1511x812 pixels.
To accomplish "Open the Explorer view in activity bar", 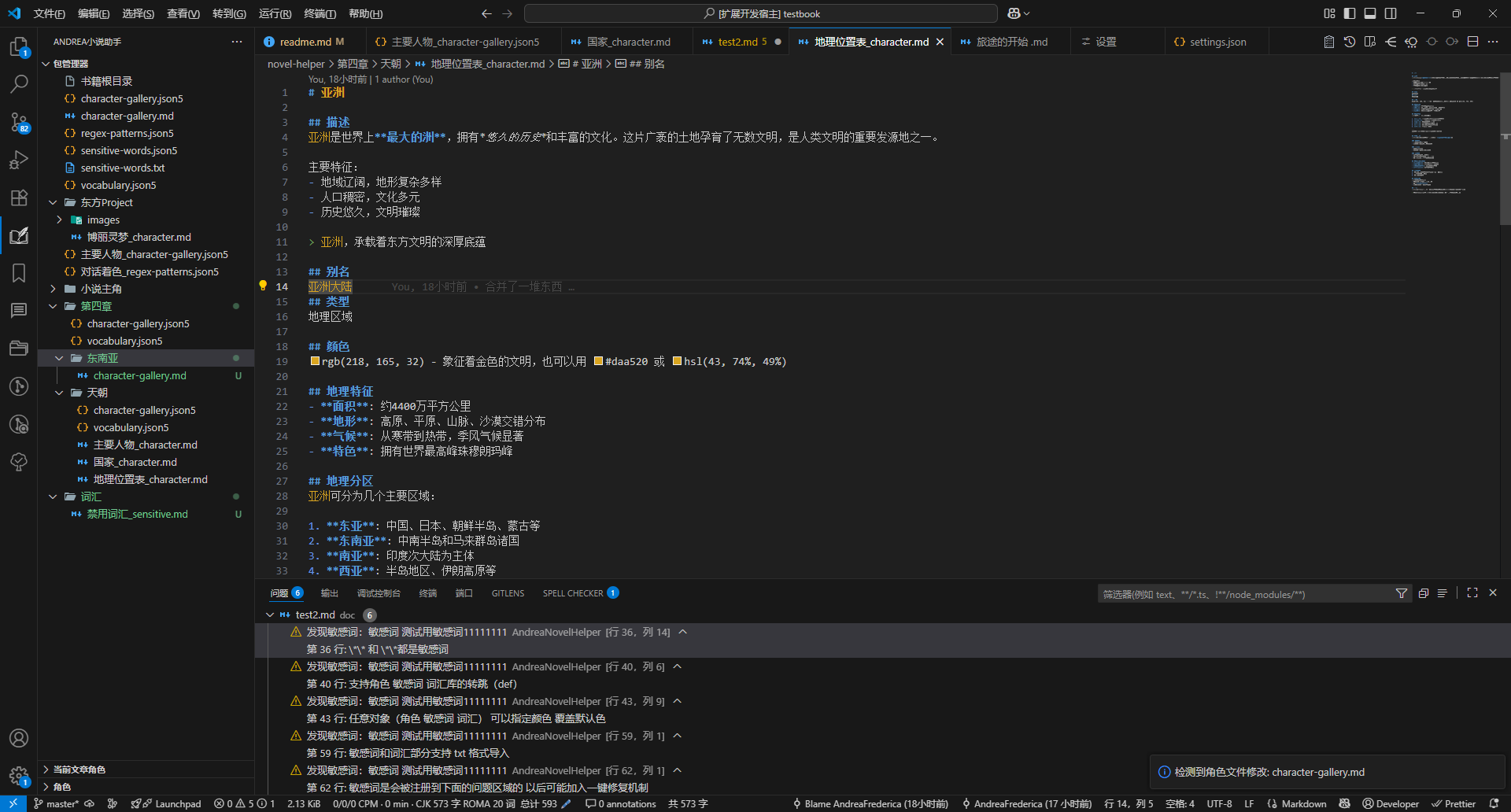I will [x=19, y=47].
